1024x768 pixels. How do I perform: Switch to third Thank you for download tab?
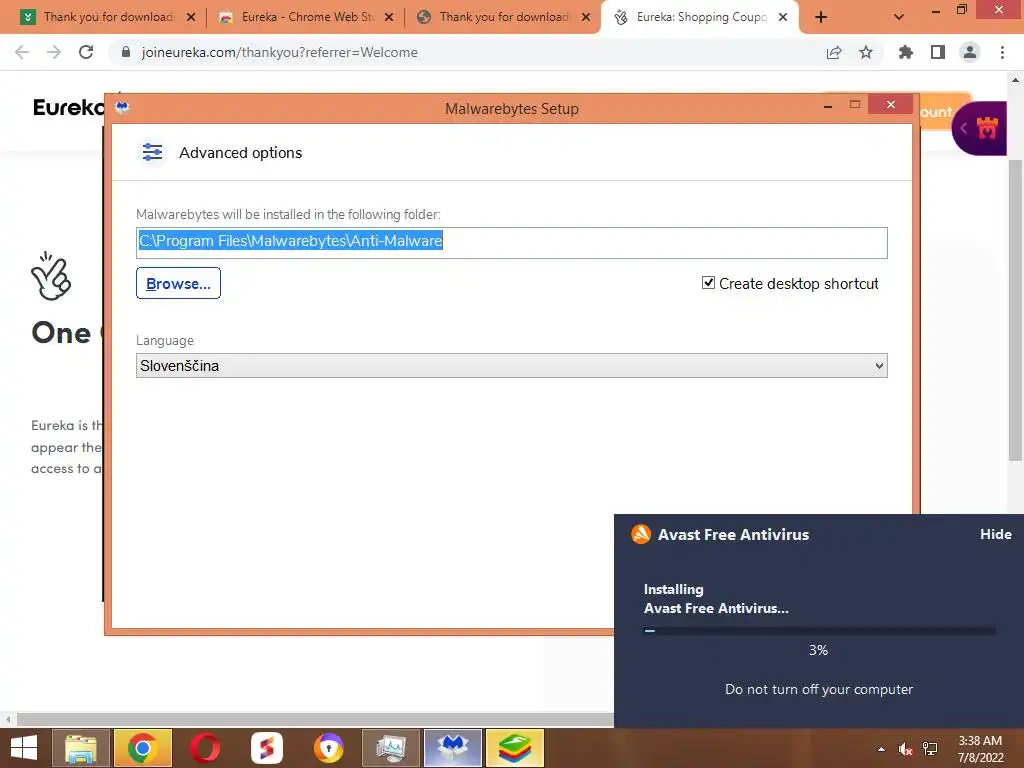(x=503, y=17)
